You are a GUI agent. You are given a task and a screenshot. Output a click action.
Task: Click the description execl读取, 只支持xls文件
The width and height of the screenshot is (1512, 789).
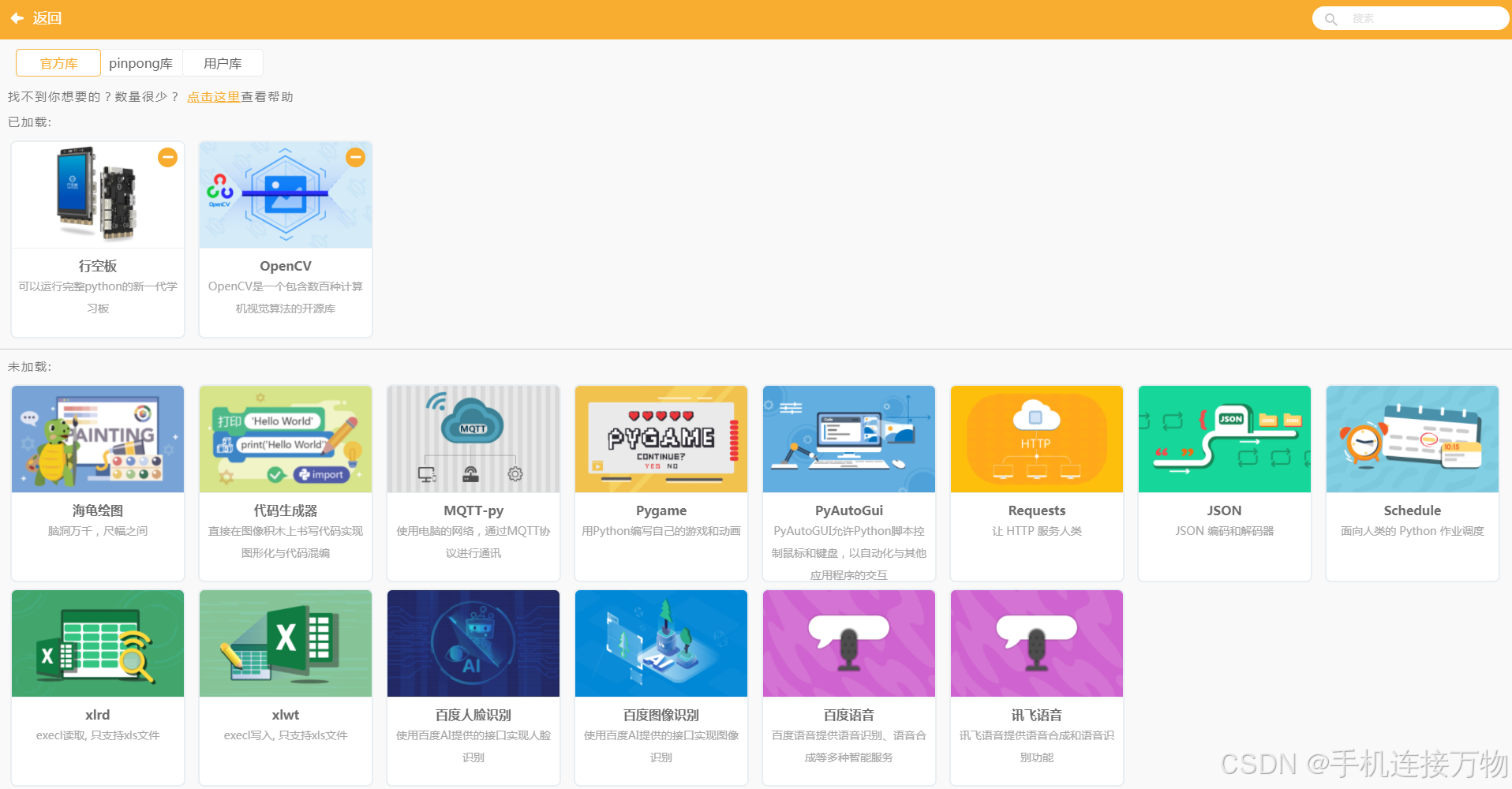(98, 735)
